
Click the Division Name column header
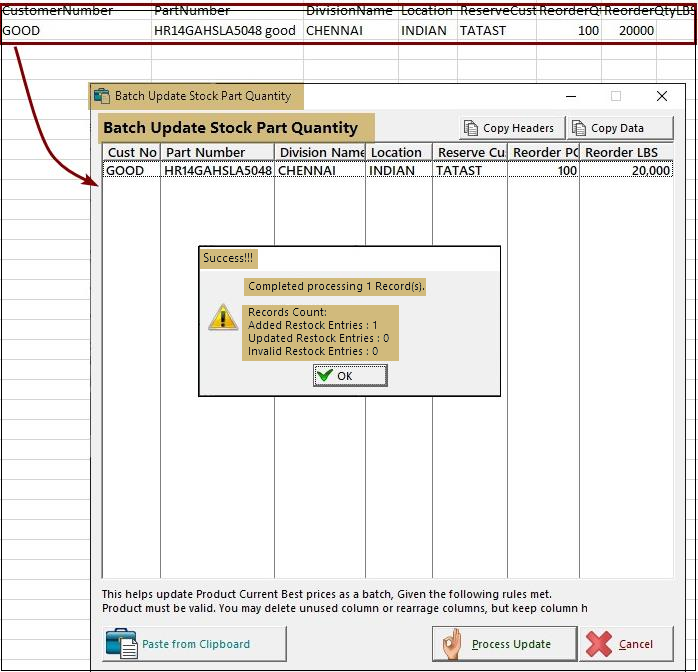click(x=320, y=152)
